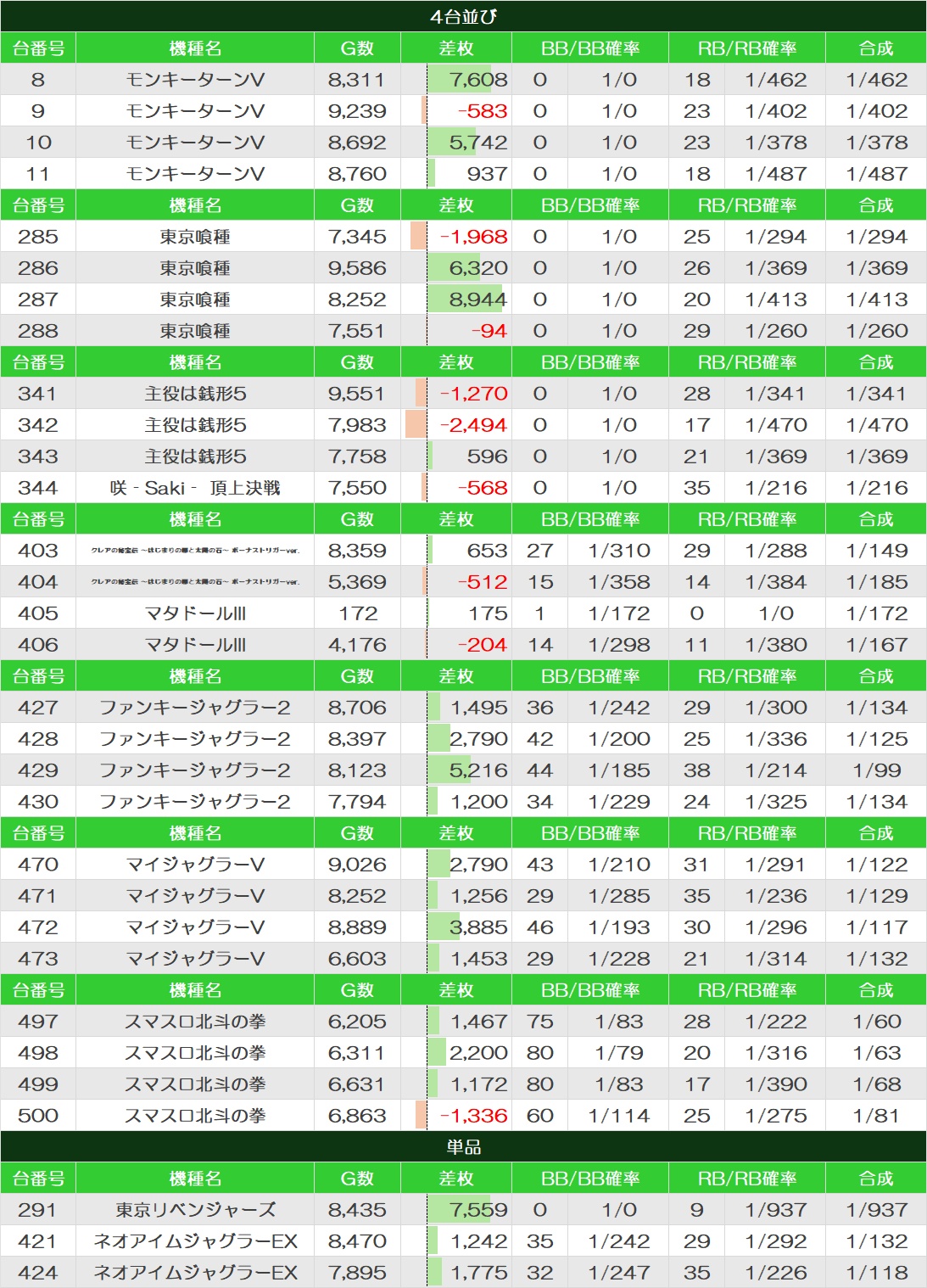Select BB count 46 in row 472
Screen dimensions: 927x1288
pos(540,927)
